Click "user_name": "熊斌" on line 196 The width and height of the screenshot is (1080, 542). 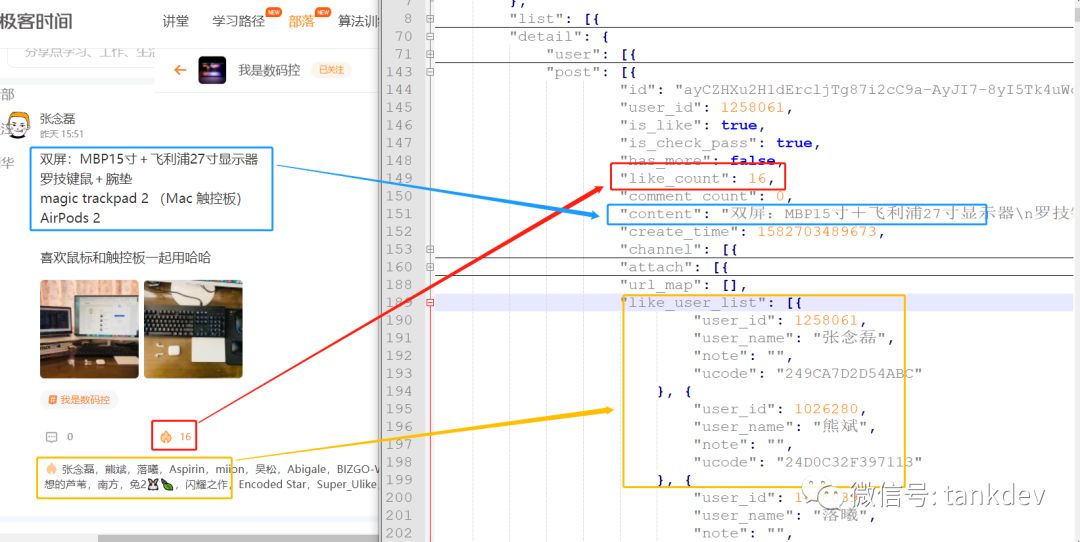pos(785,427)
